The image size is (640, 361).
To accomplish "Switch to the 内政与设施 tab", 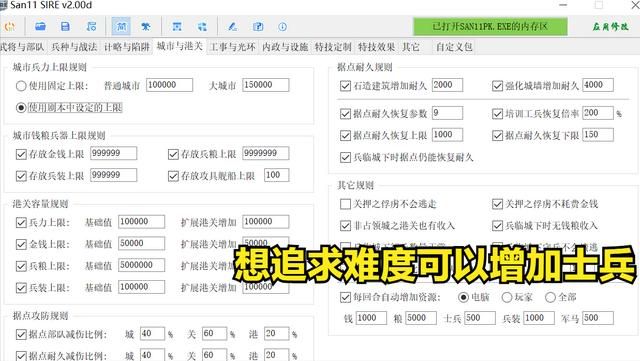I will (285, 47).
